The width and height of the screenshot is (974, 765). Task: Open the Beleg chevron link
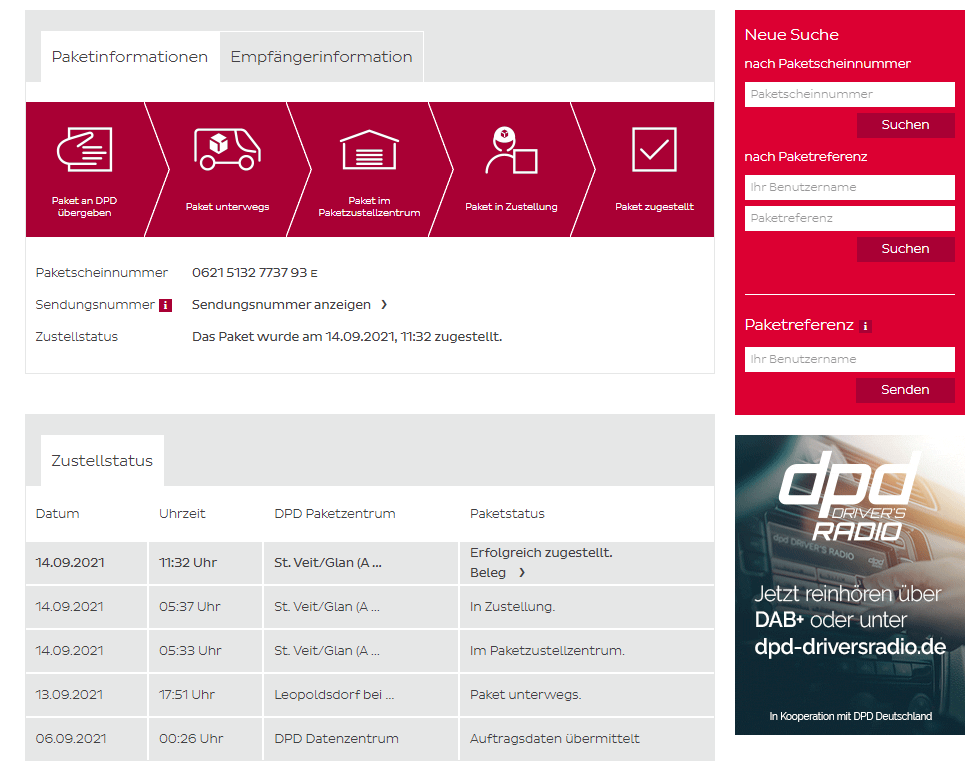(x=521, y=573)
